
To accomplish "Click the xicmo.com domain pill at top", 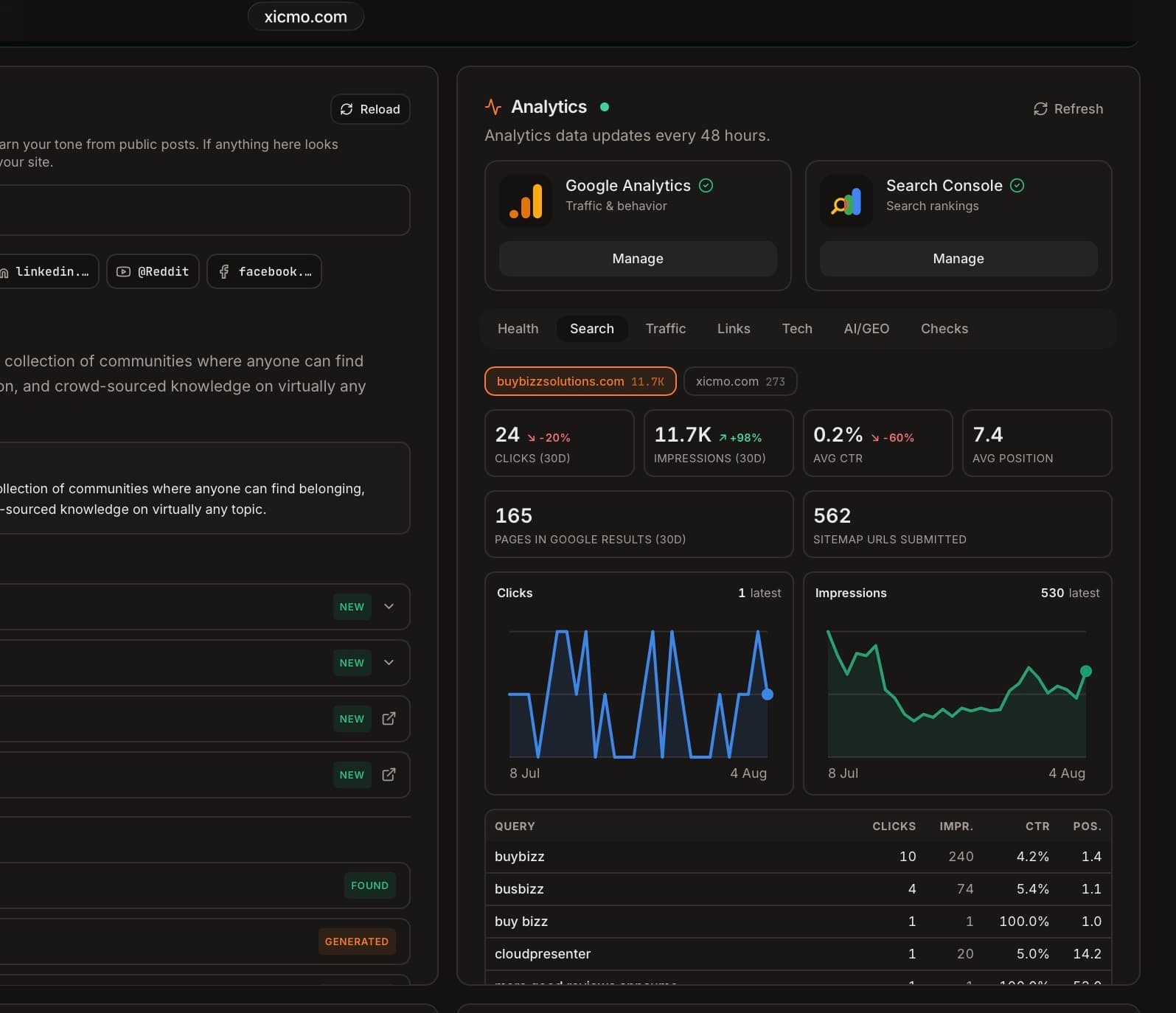I will 306,17.
